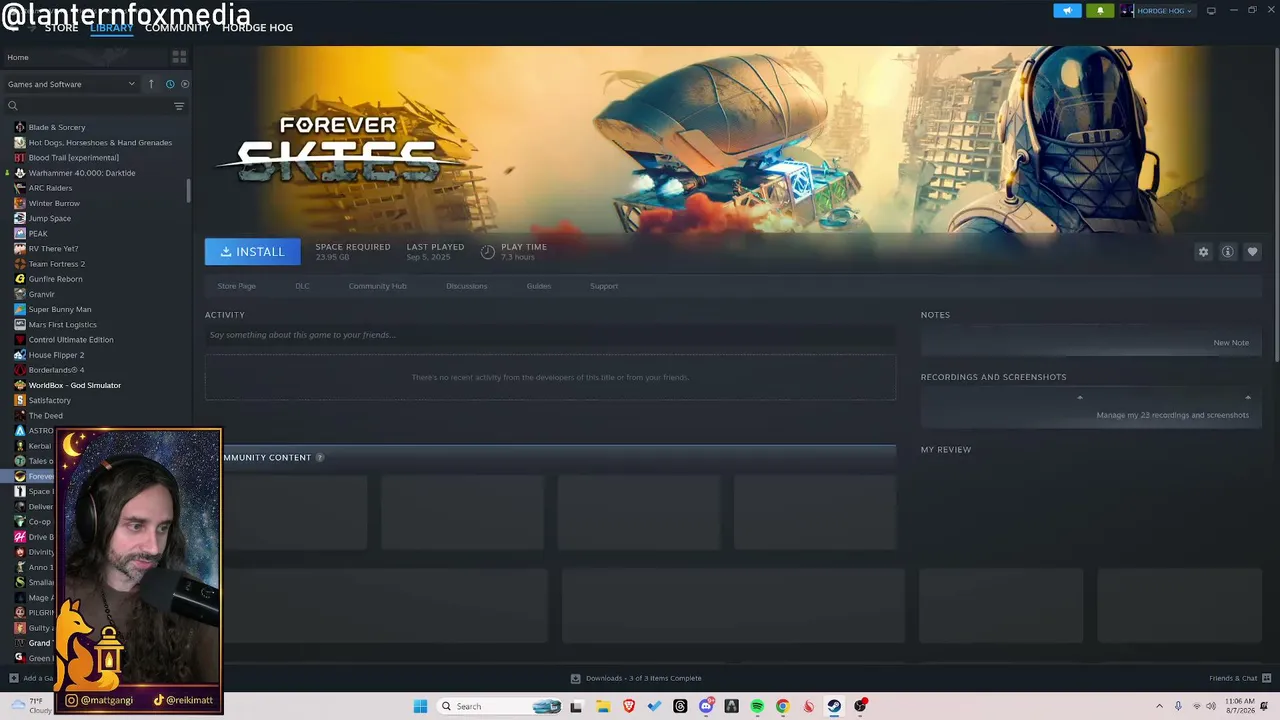Open Windows Start menu
Viewport: 1280px width, 720px height.
pyautogui.click(x=421, y=706)
